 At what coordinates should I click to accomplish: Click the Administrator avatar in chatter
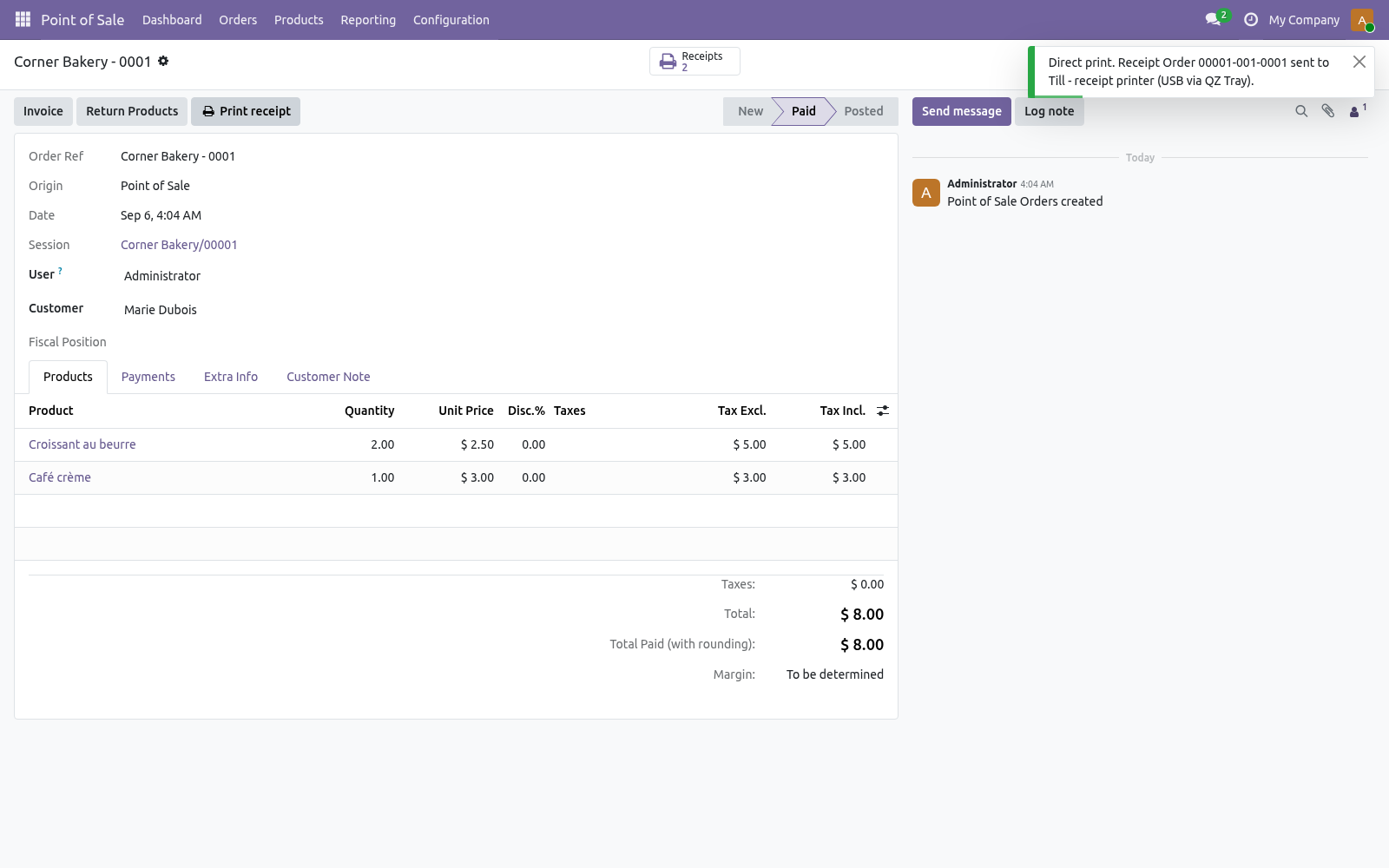click(x=926, y=193)
